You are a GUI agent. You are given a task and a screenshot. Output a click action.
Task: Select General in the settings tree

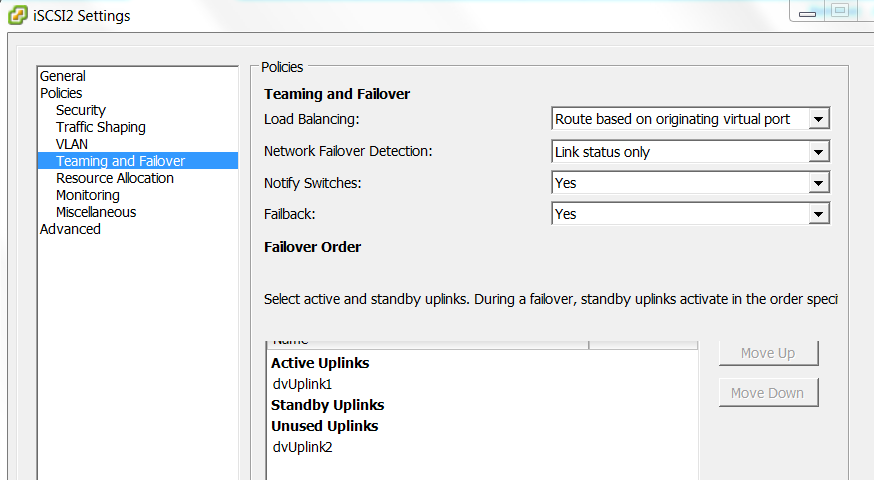coord(63,76)
